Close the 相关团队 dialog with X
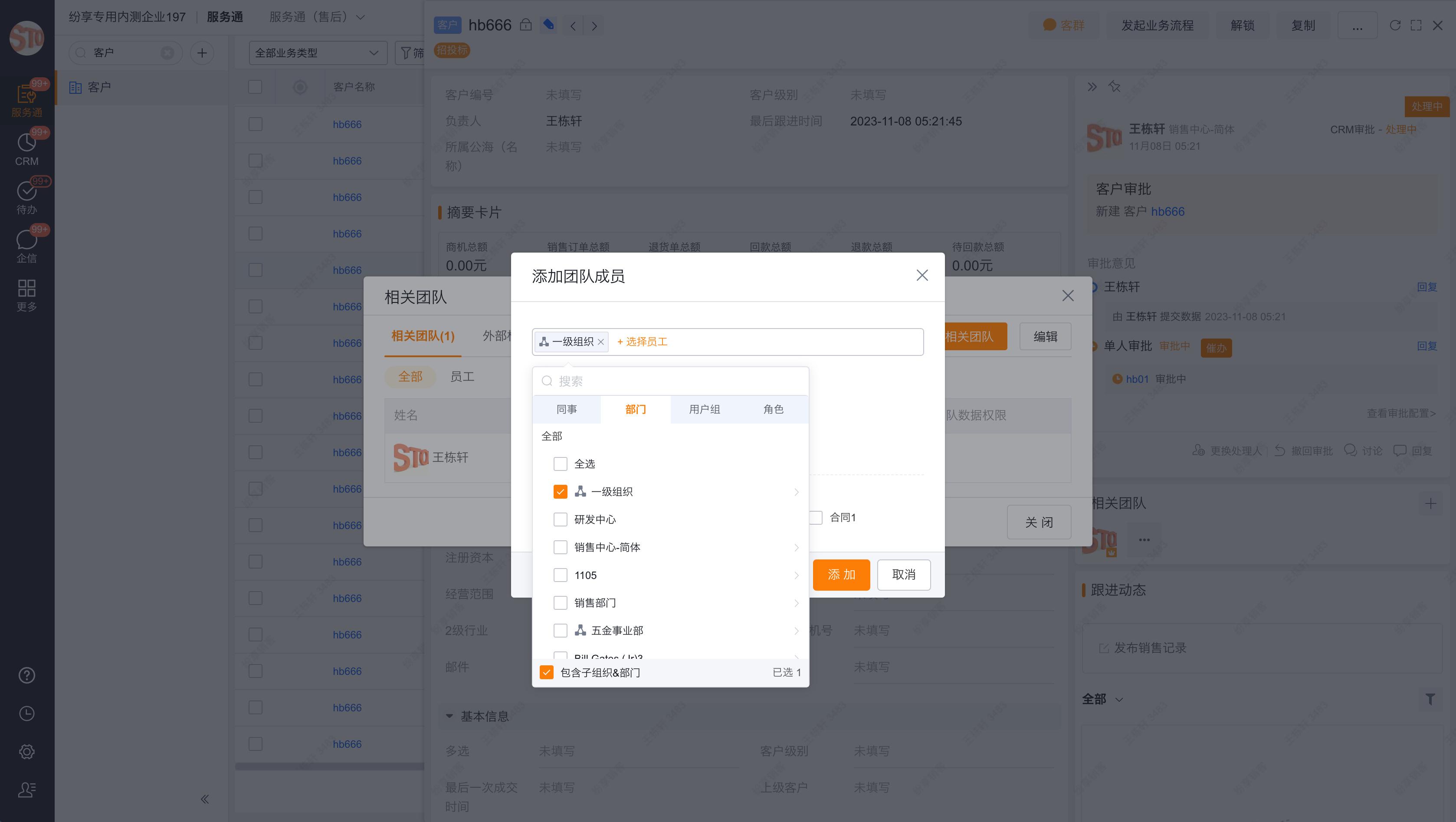Image resolution: width=1456 pixels, height=822 pixels. pos(1068,296)
